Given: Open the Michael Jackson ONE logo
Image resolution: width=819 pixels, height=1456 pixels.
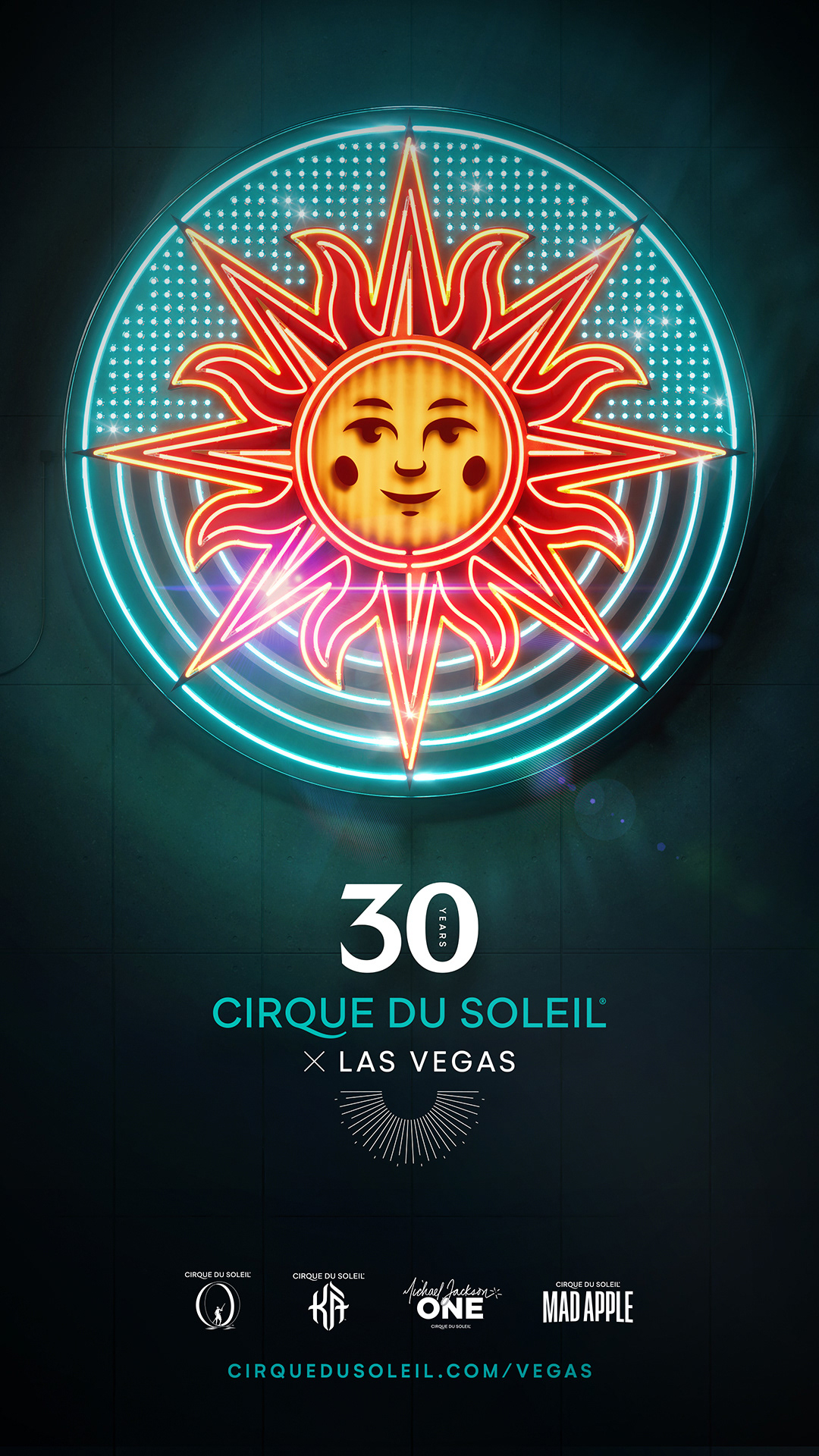Looking at the screenshot, I should tap(452, 1303).
